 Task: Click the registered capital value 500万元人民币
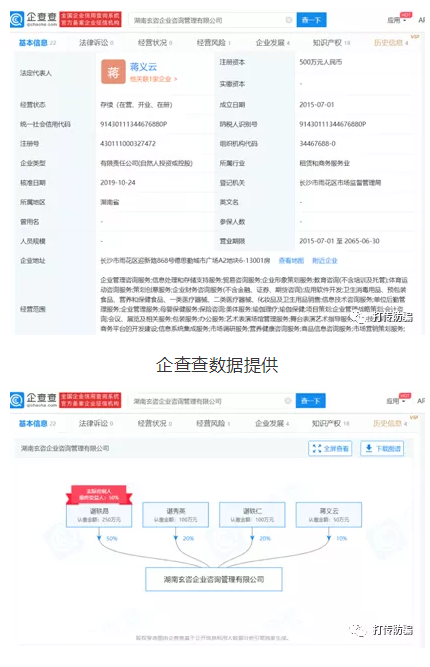(x=321, y=62)
